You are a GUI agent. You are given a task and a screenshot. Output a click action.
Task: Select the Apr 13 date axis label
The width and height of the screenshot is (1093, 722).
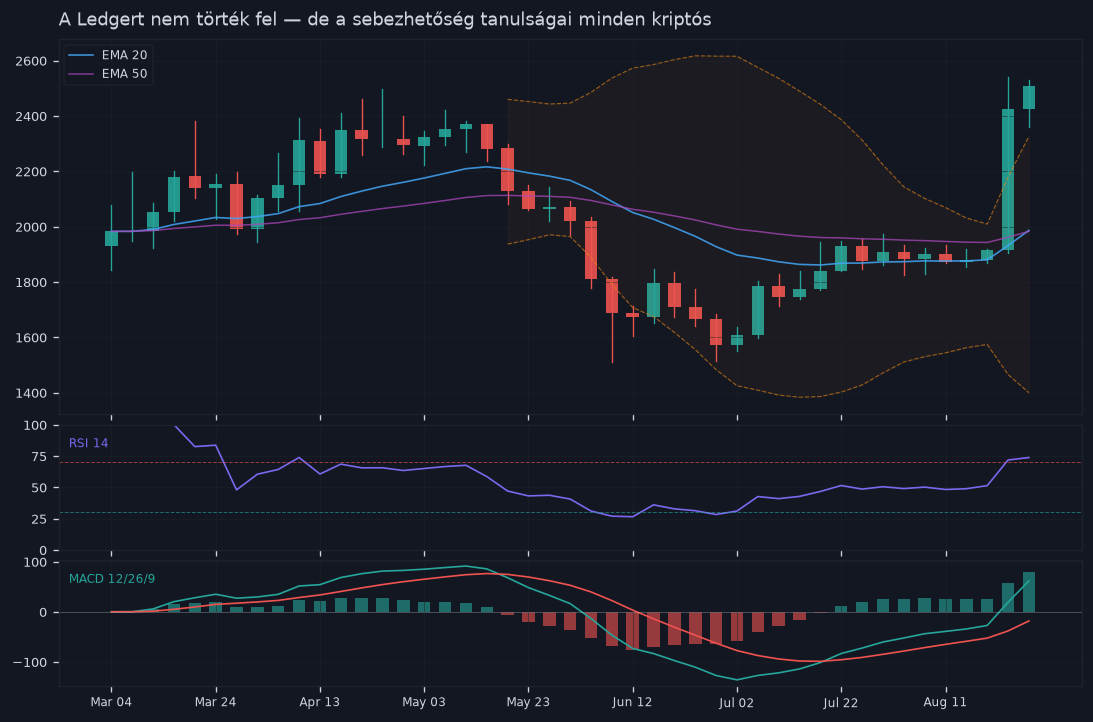(319, 702)
